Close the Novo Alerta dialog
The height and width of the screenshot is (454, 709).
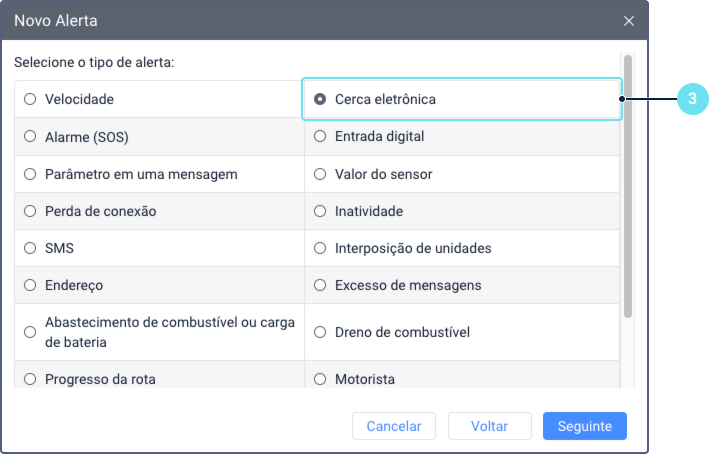(629, 20)
